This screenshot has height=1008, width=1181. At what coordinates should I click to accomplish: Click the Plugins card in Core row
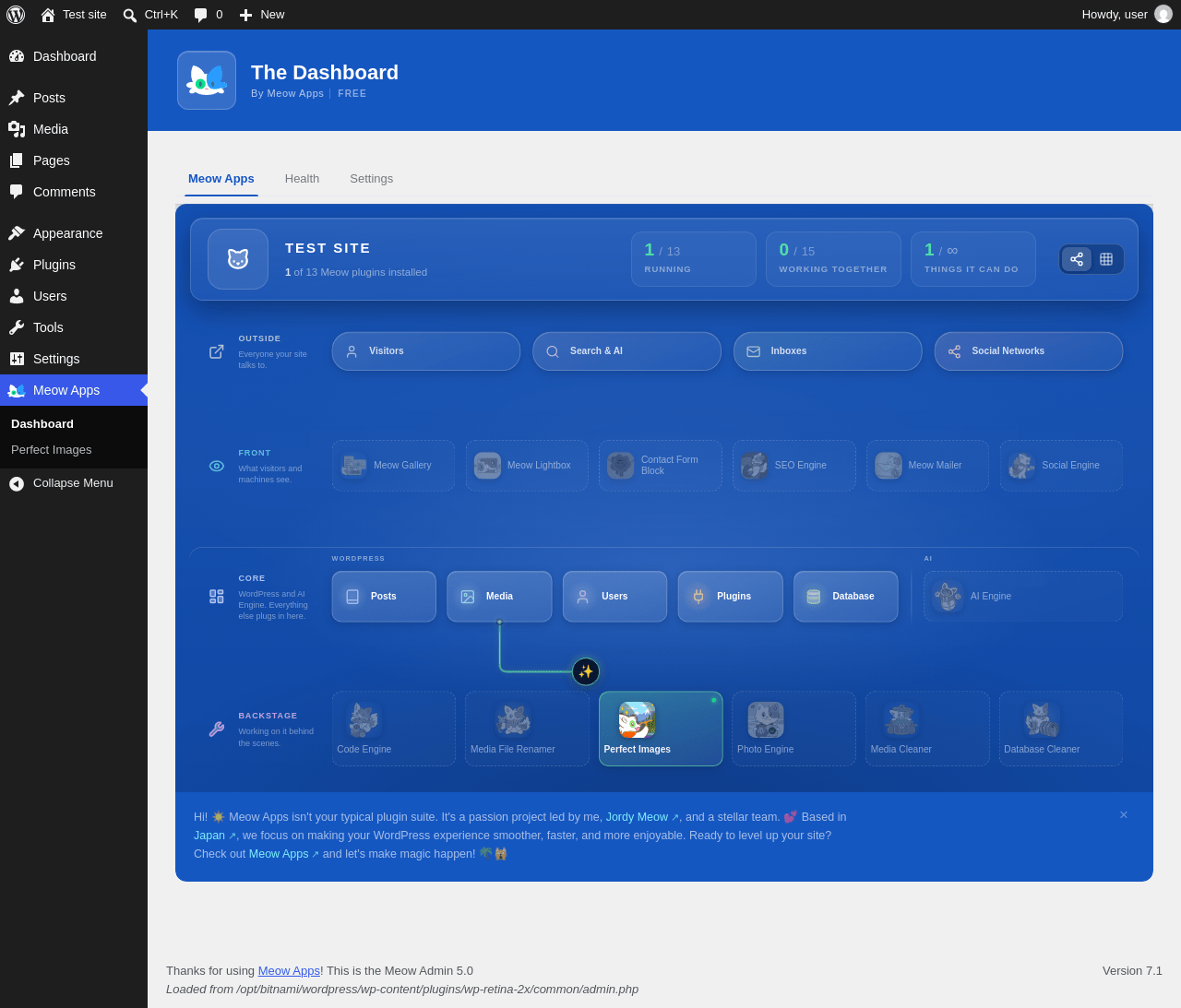click(x=730, y=597)
